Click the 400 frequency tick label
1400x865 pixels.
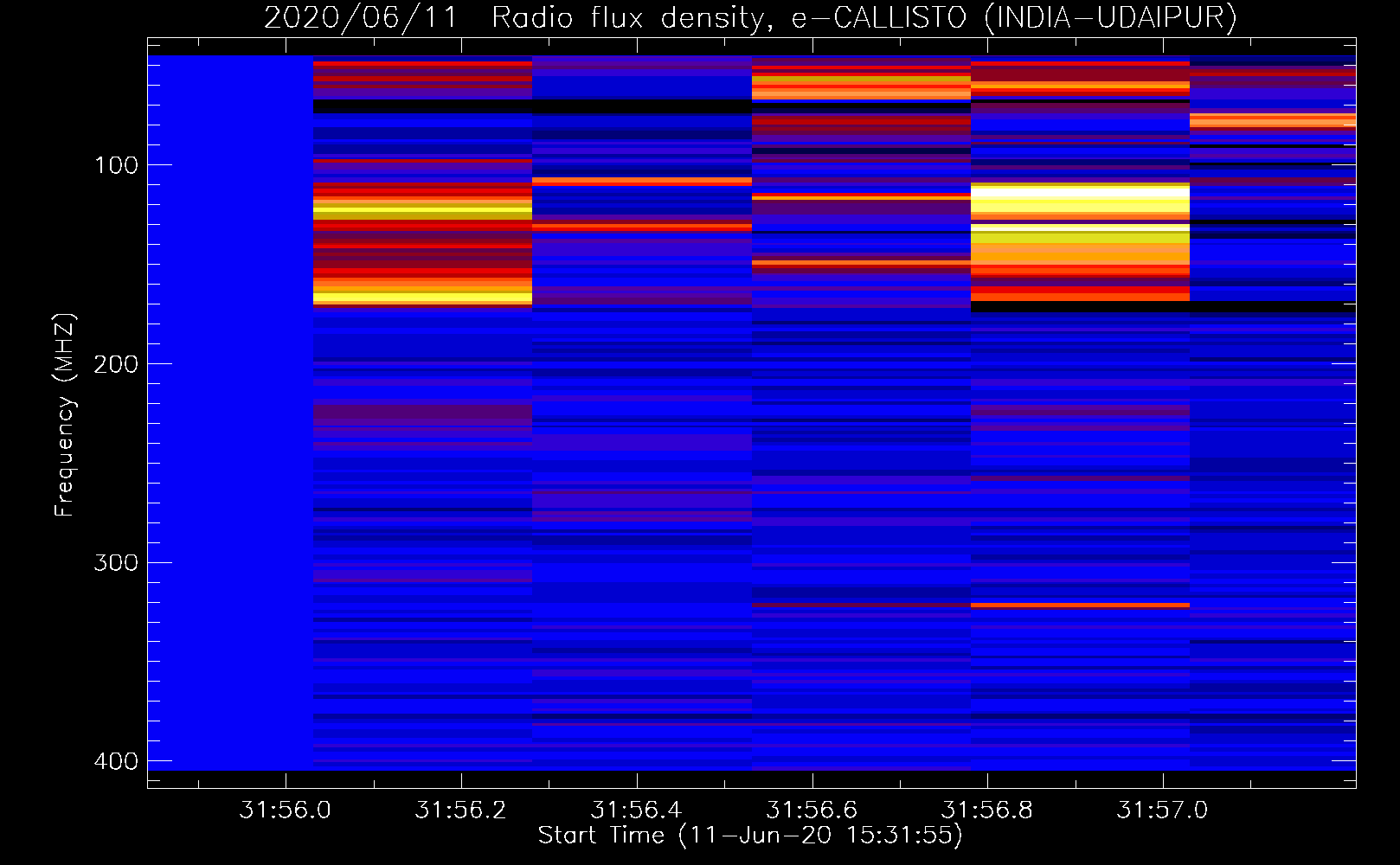point(116,761)
